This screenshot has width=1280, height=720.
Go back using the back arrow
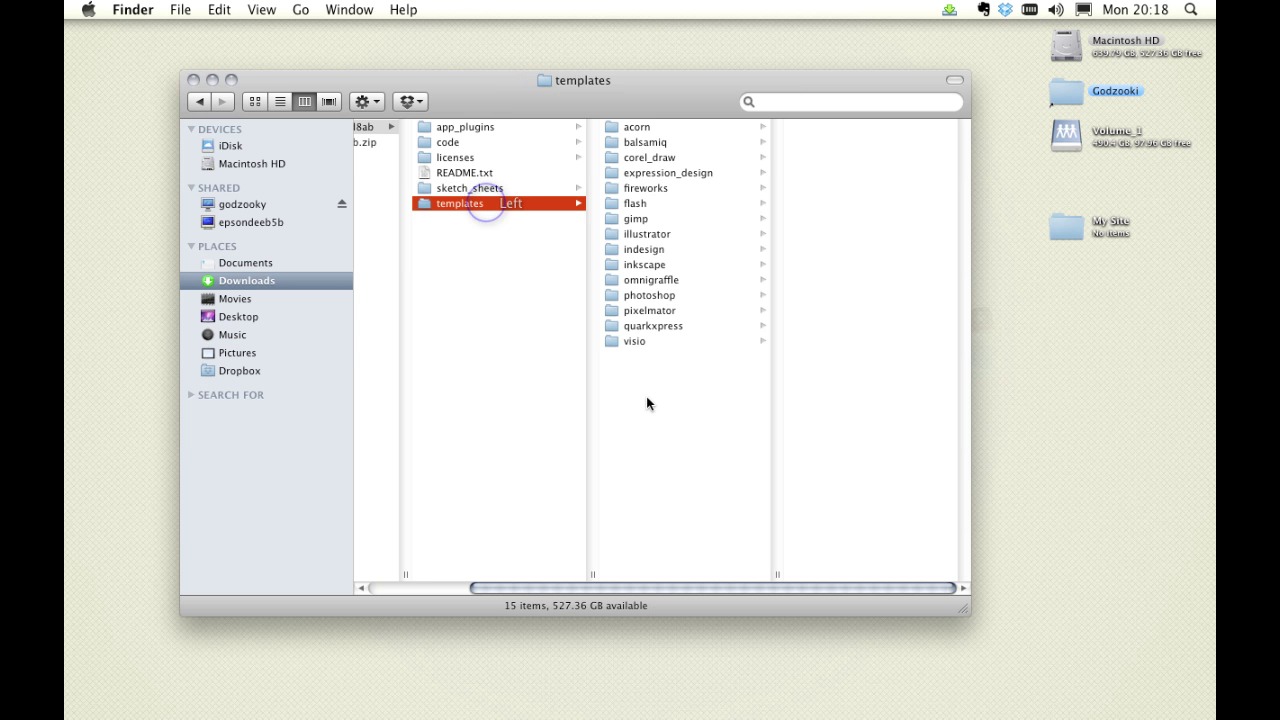(x=199, y=101)
